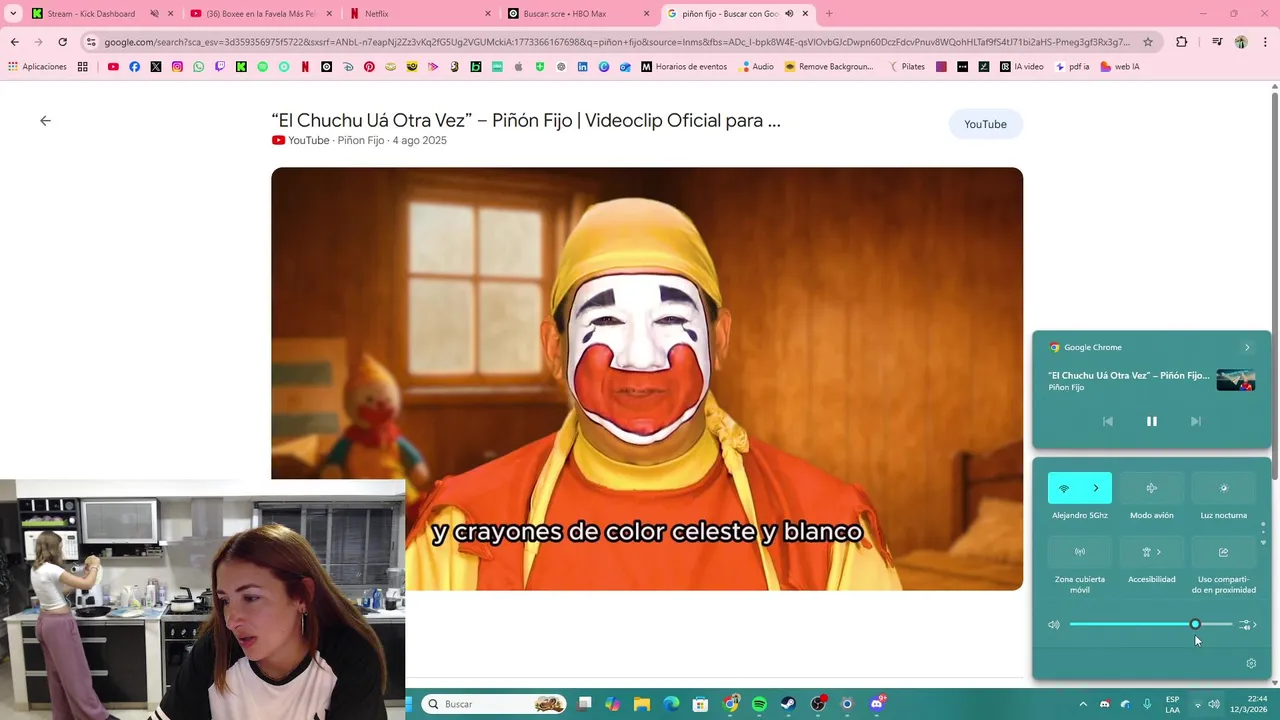Open Accesibilidad quick settings

1152,552
